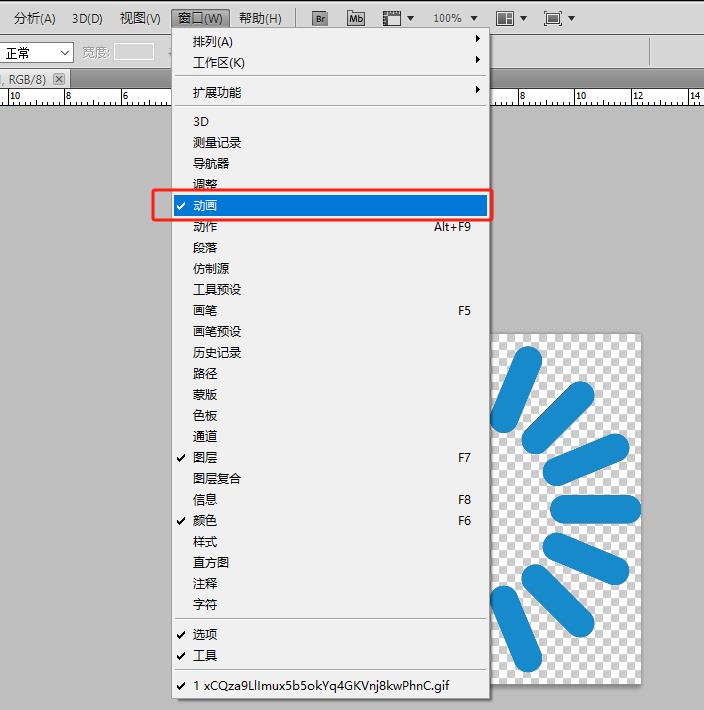Show the 工具预设 panel
Image resolution: width=704 pixels, height=710 pixels.
pos(330,289)
